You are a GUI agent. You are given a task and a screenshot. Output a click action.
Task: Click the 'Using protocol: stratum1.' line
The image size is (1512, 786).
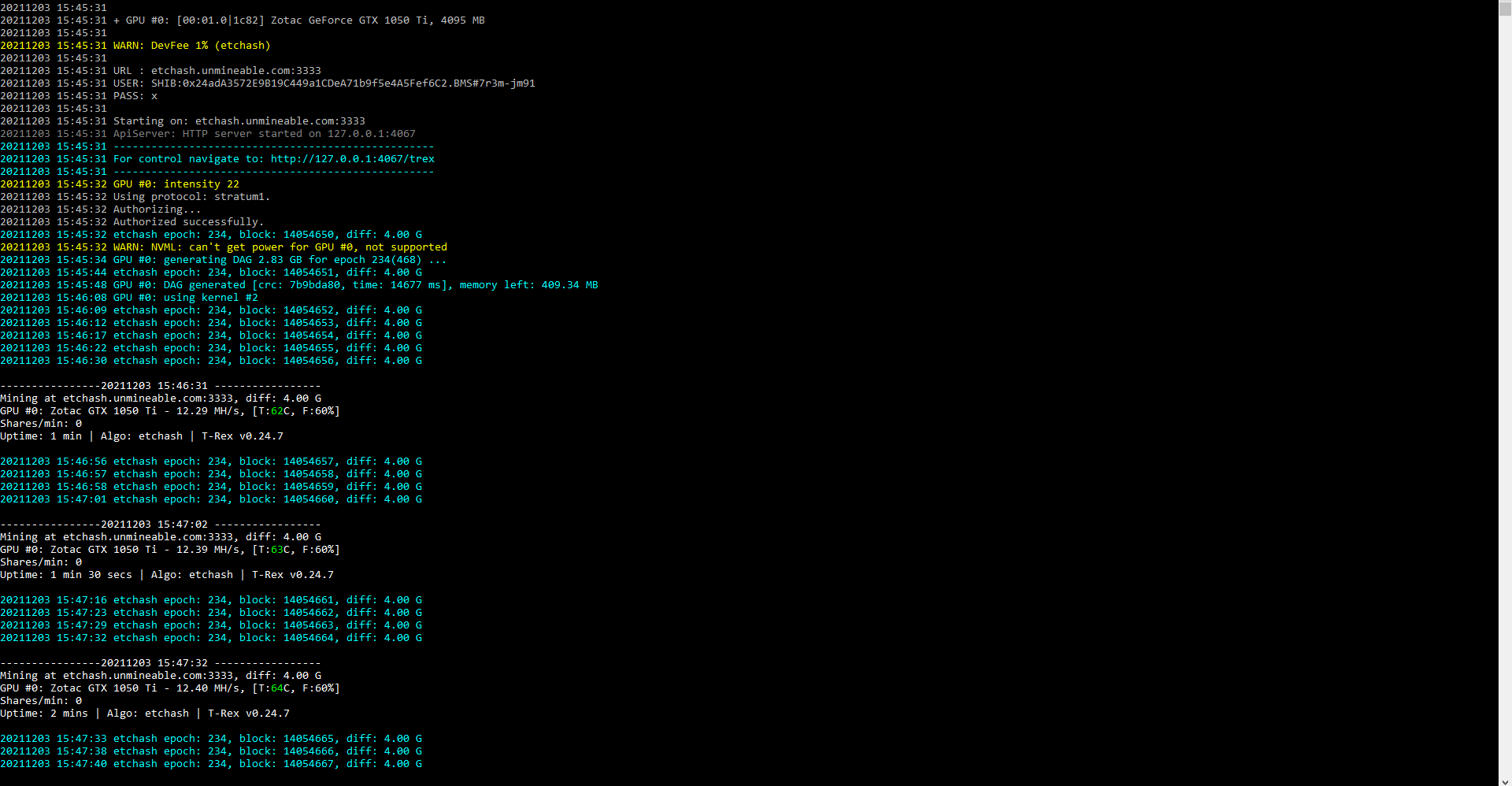pos(135,197)
